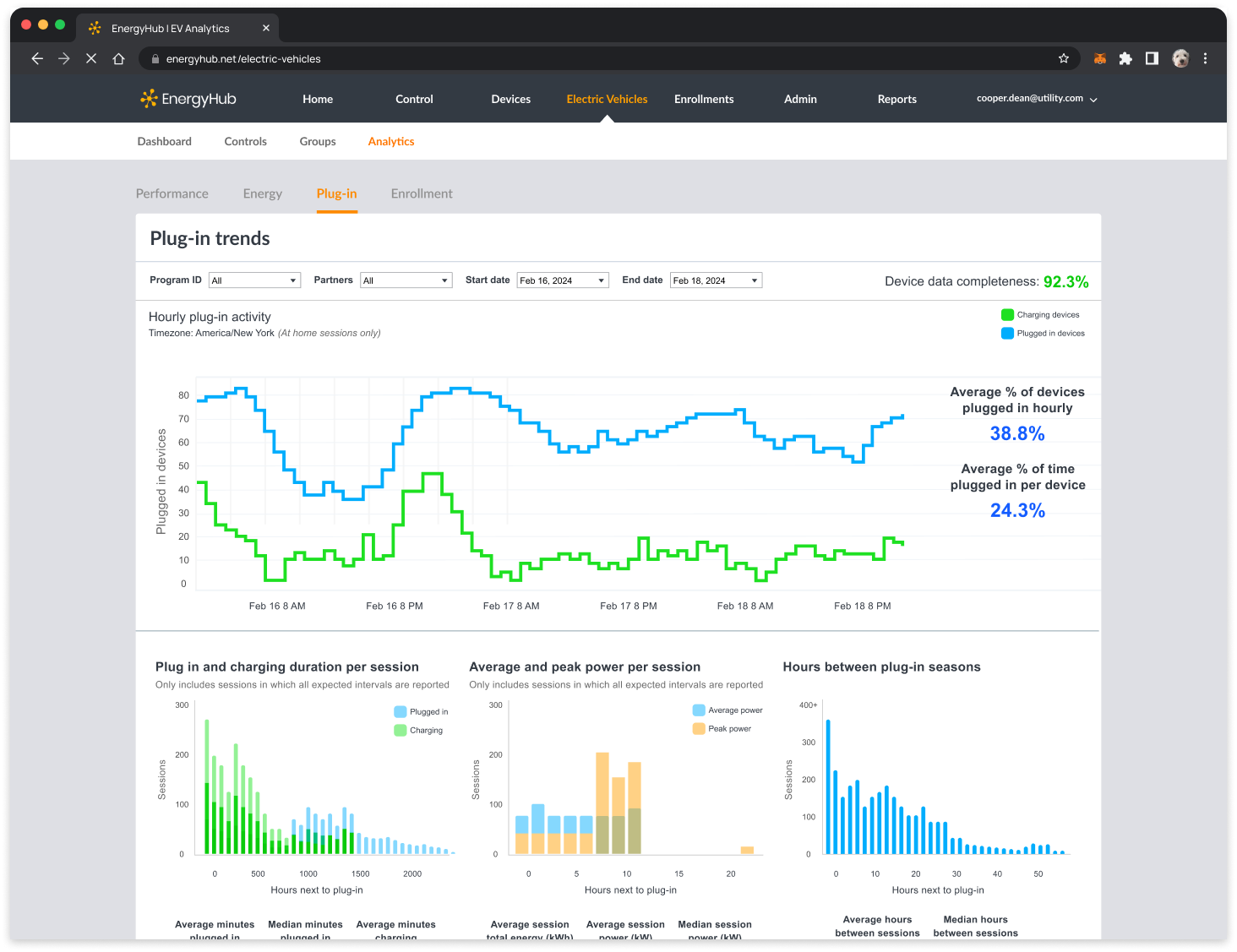Bookmark this page with star icon
The height and width of the screenshot is (952, 1237).
pyautogui.click(x=1064, y=58)
